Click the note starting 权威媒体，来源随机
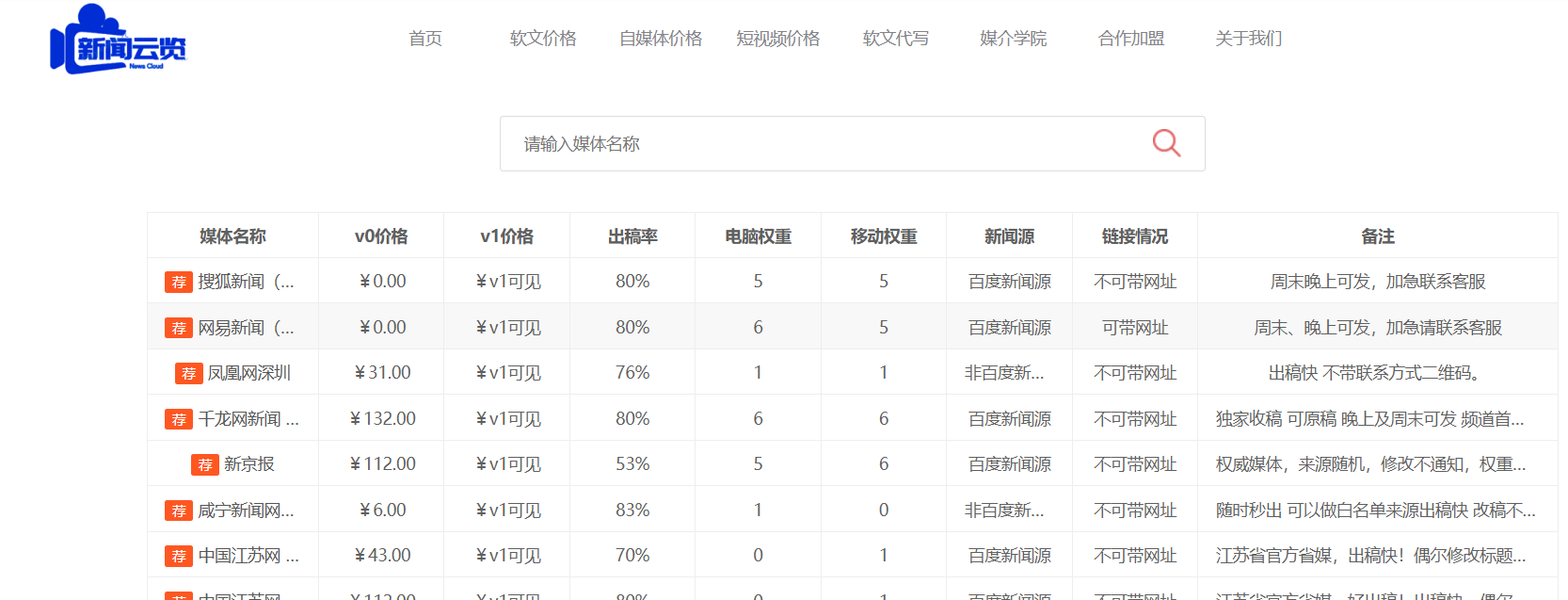1568x600 pixels. point(1370,464)
